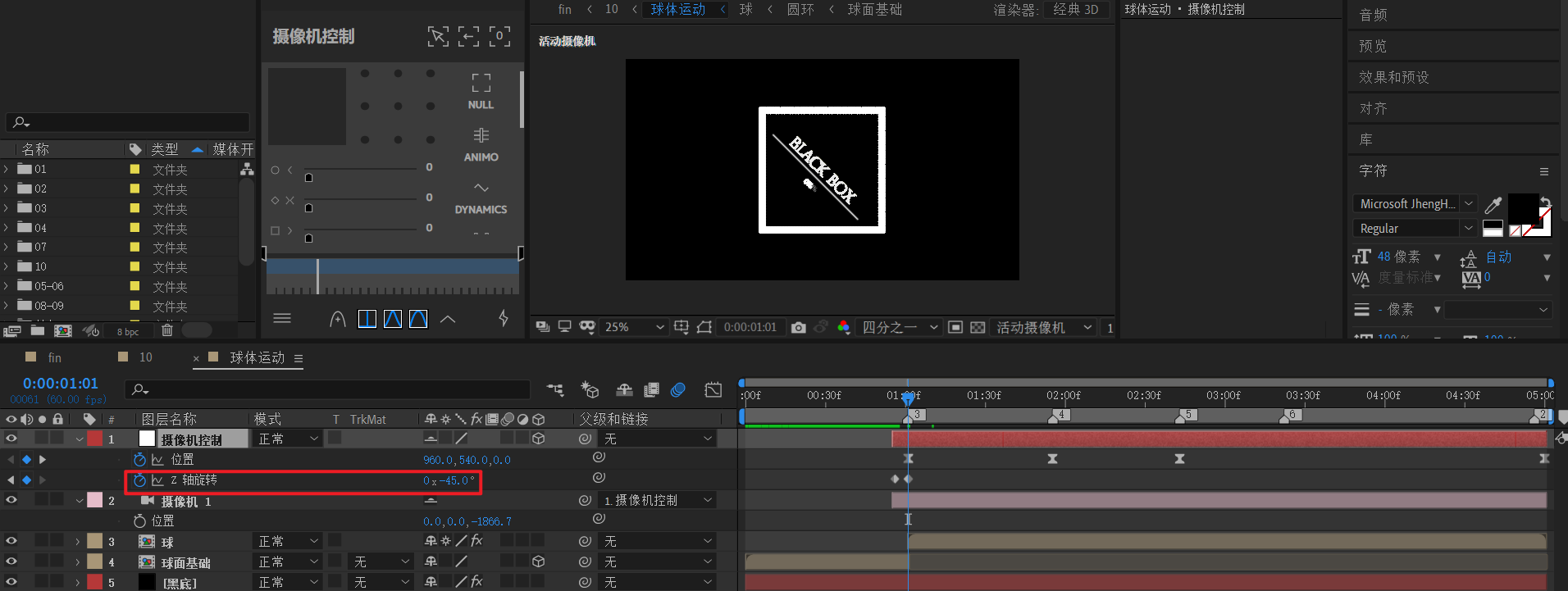Open the graph editor icon in timeline
Image resolution: width=1568 pixels, height=591 pixels.
pyautogui.click(x=713, y=389)
